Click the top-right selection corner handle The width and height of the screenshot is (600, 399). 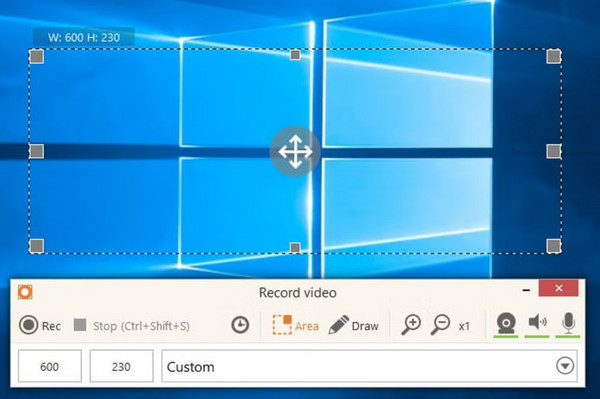point(554,57)
